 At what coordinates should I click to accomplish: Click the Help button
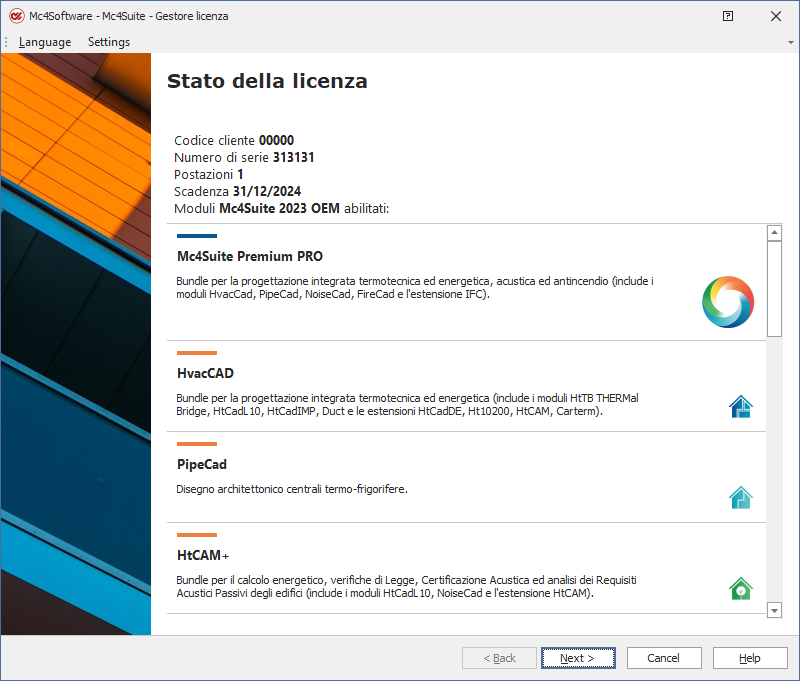[749, 658]
